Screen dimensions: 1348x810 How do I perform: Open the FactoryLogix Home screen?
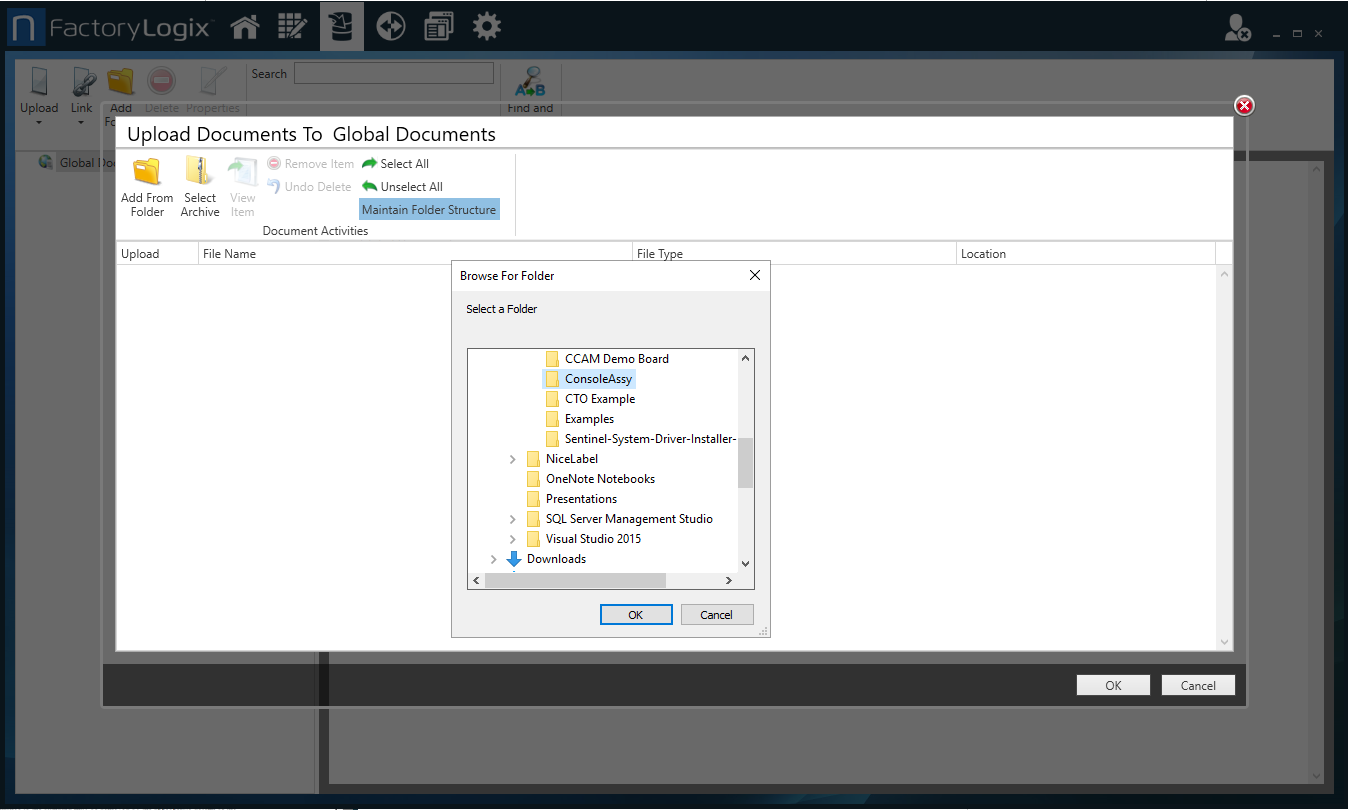click(244, 26)
